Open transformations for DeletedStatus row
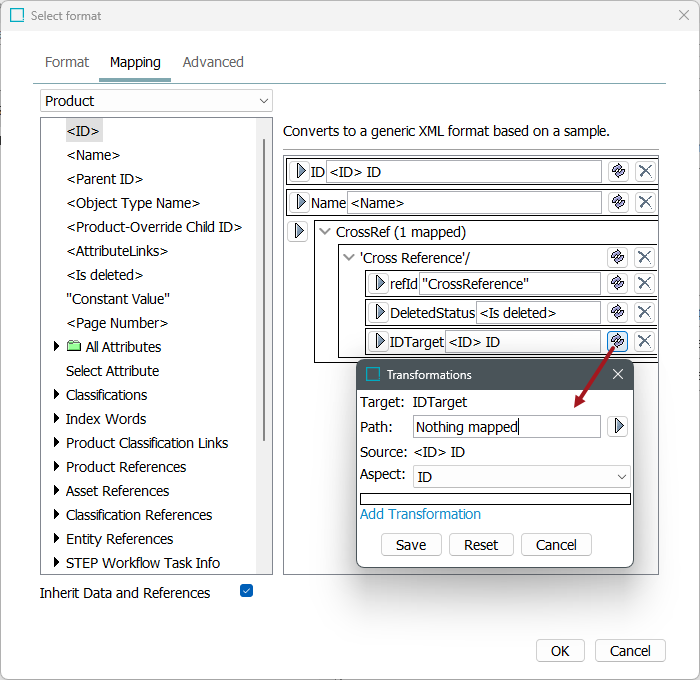The image size is (700, 680). [x=618, y=313]
